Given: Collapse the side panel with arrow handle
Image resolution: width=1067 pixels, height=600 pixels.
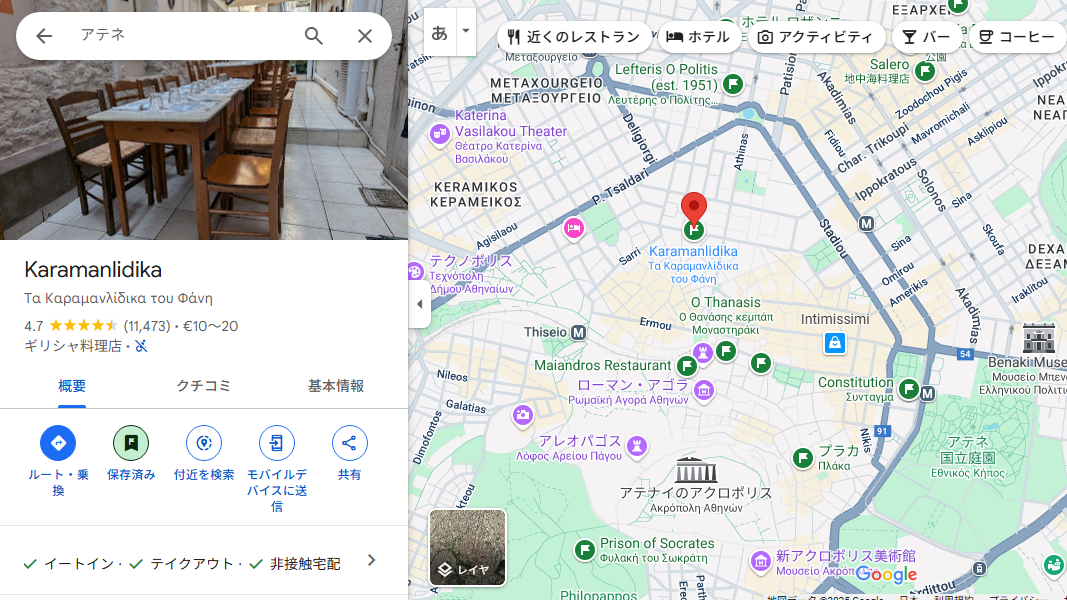Looking at the screenshot, I should coord(420,304).
